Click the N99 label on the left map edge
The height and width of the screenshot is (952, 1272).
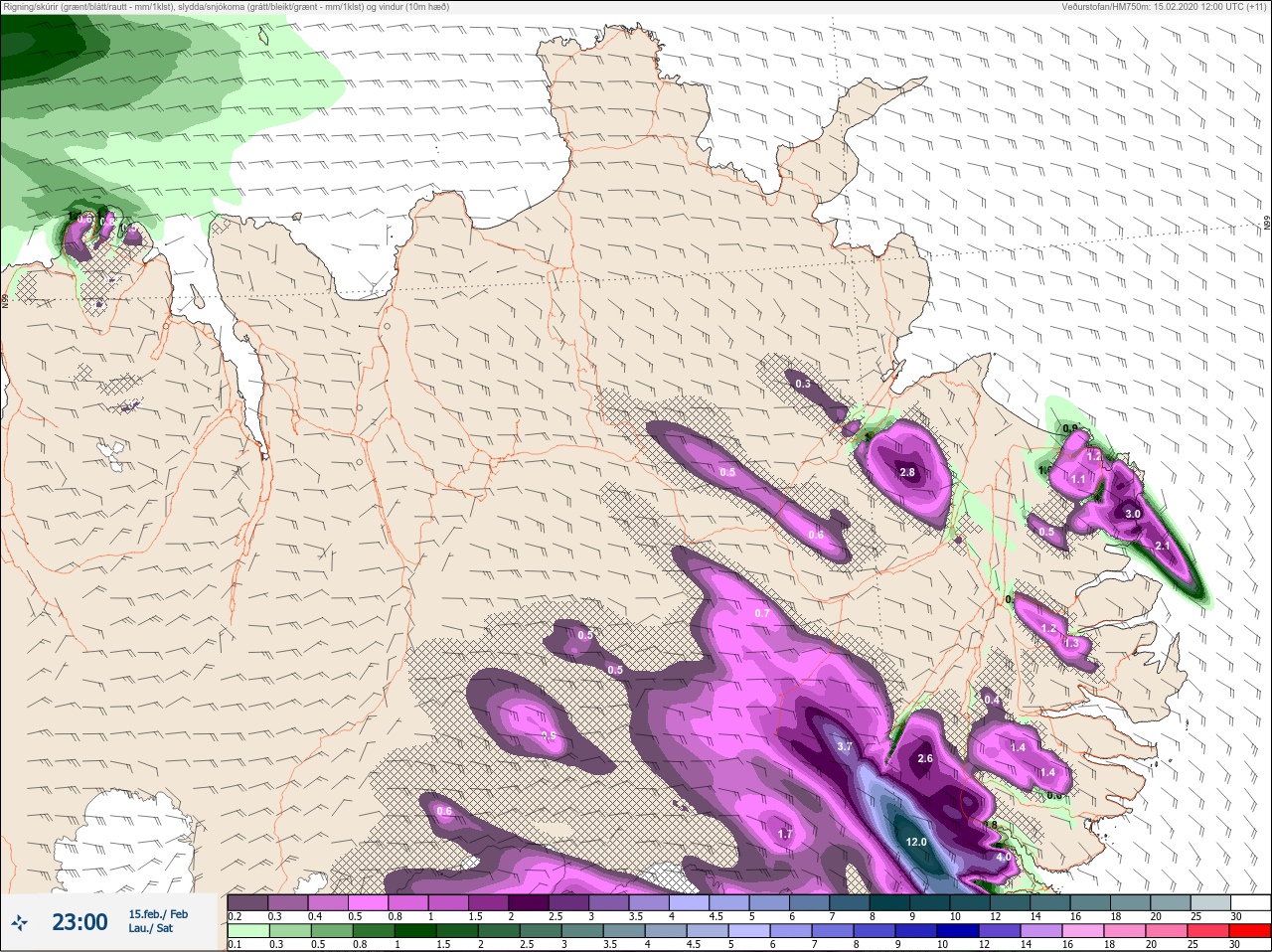(5, 300)
